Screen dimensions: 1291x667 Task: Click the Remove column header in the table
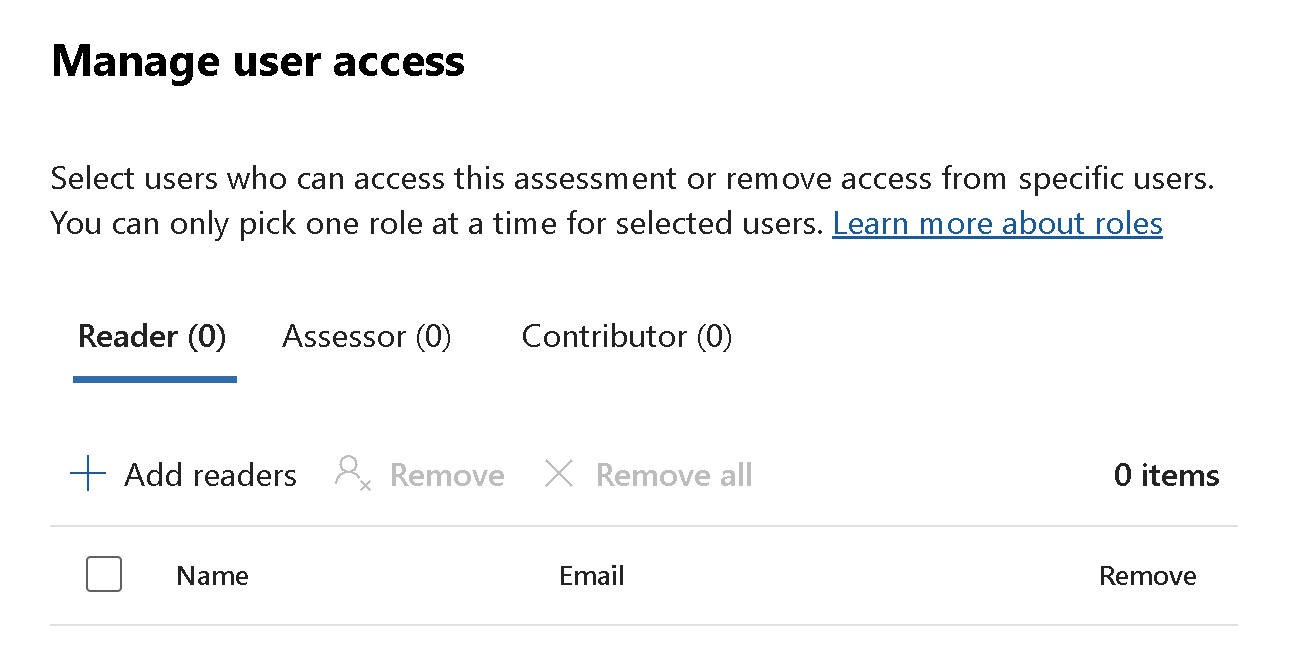pyautogui.click(x=1147, y=576)
